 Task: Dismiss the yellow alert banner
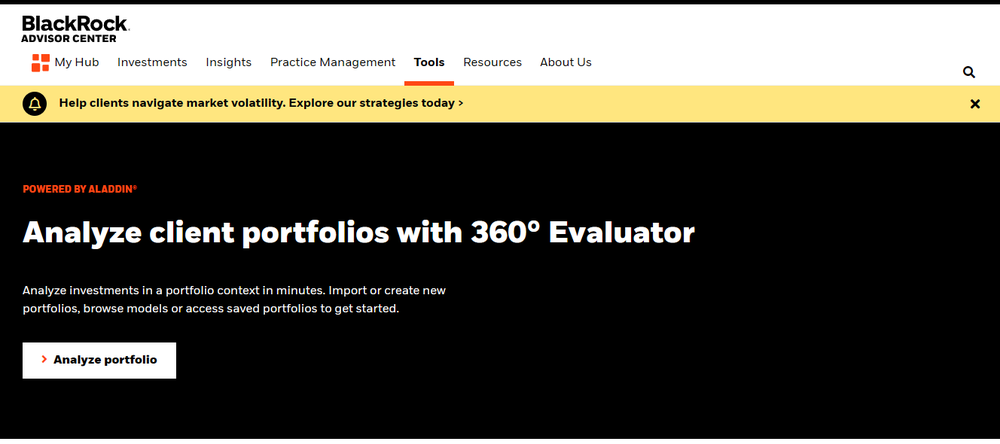tap(974, 103)
